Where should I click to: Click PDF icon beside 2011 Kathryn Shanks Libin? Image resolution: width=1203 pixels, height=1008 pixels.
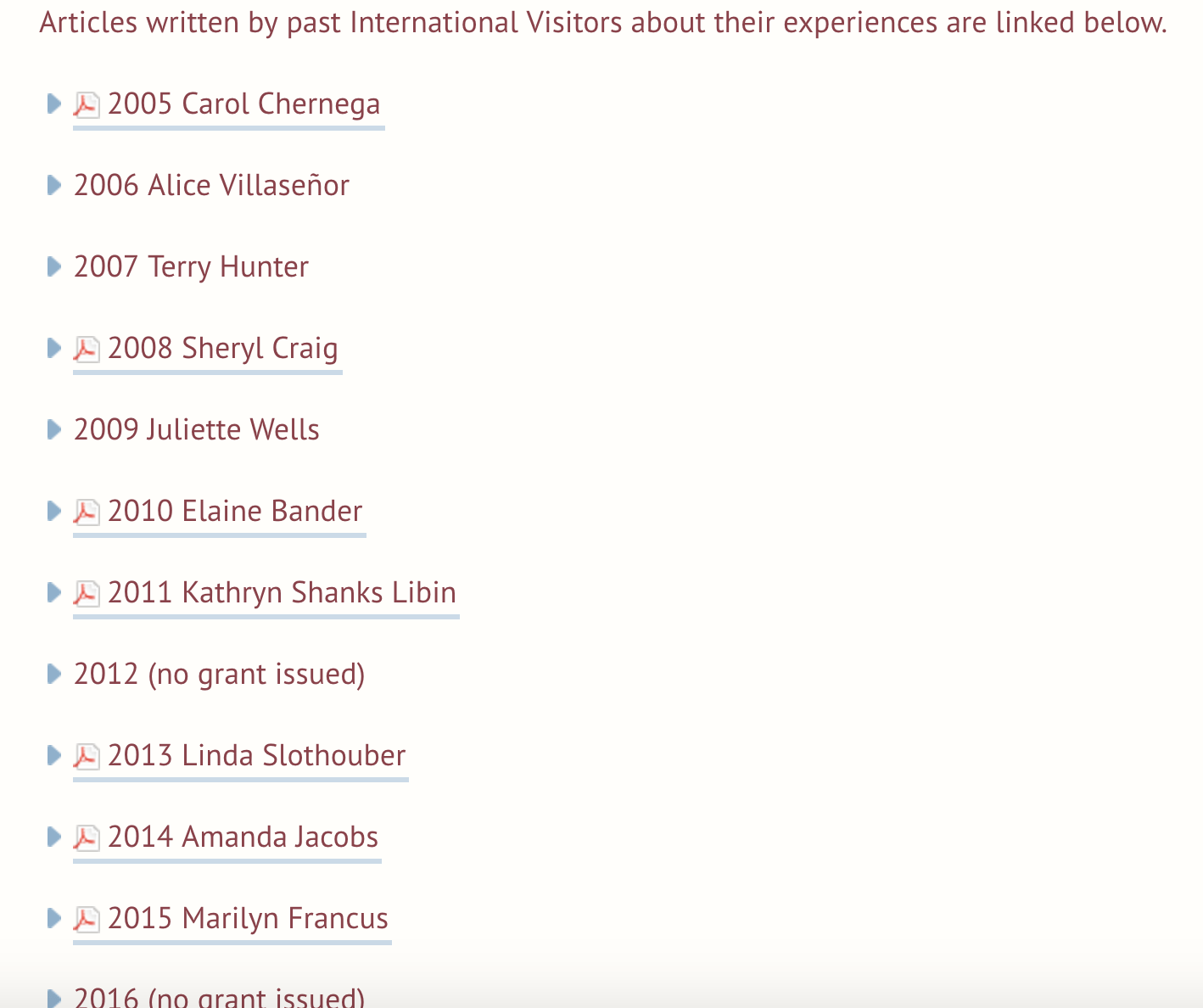(86, 594)
